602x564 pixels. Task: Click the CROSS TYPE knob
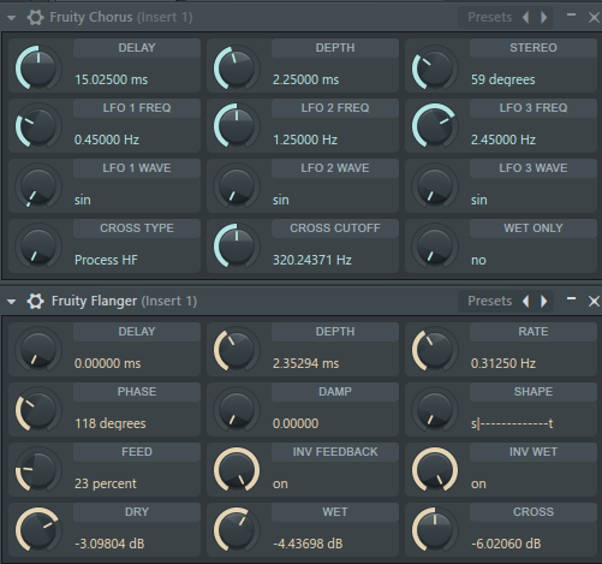tap(38, 247)
